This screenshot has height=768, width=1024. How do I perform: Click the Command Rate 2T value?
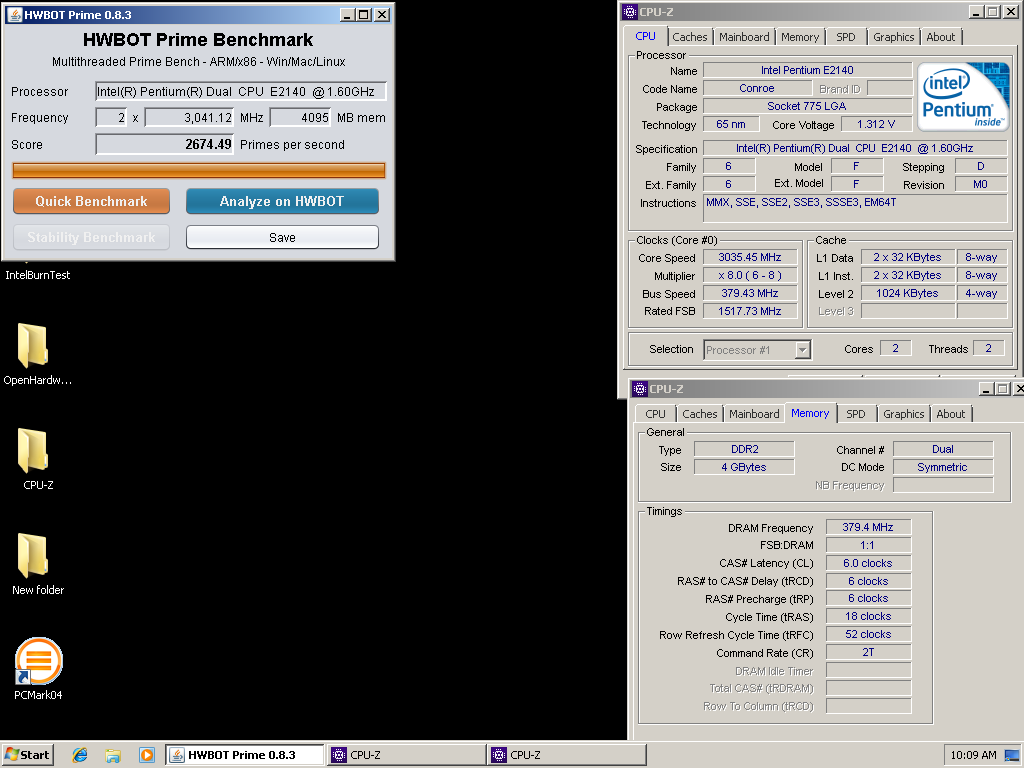(868, 652)
